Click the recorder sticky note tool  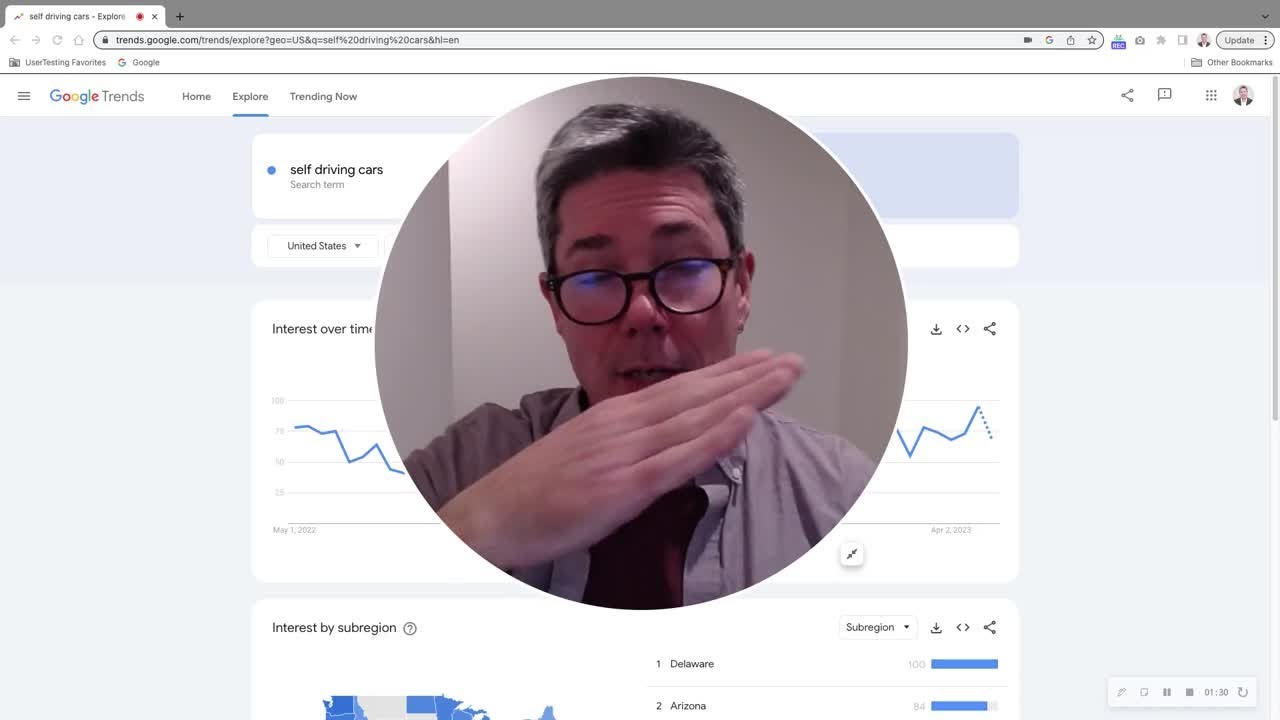1144,692
